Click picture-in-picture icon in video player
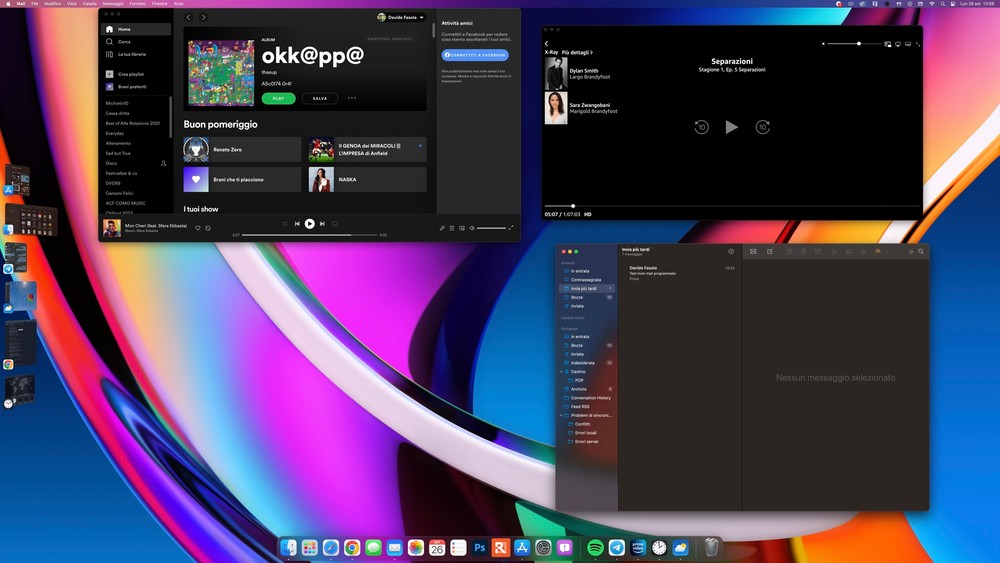Viewport: 1000px width, 563px height. point(887,44)
